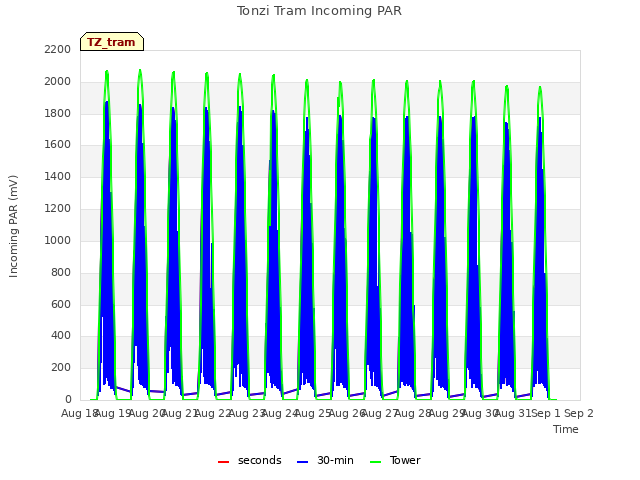The width and height of the screenshot is (640, 480).
Task: Click the 1800 y-axis tick label
Action: (x=58, y=113)
